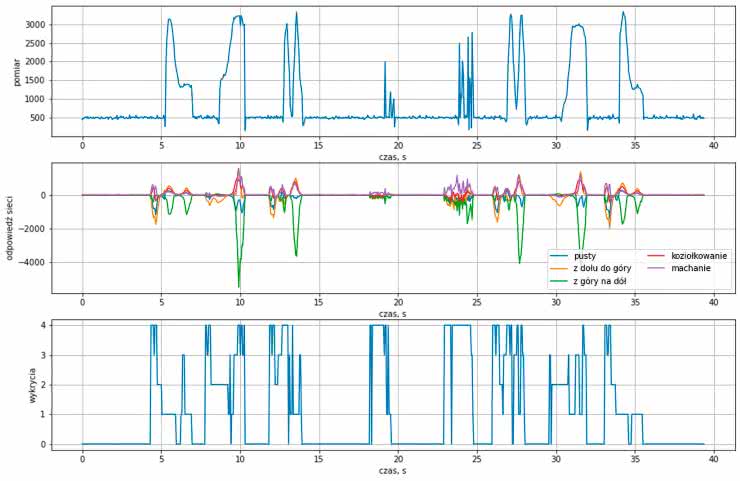Click the deepest green trough in the middle plot
The image size is (740, 481).
[239, 287]
